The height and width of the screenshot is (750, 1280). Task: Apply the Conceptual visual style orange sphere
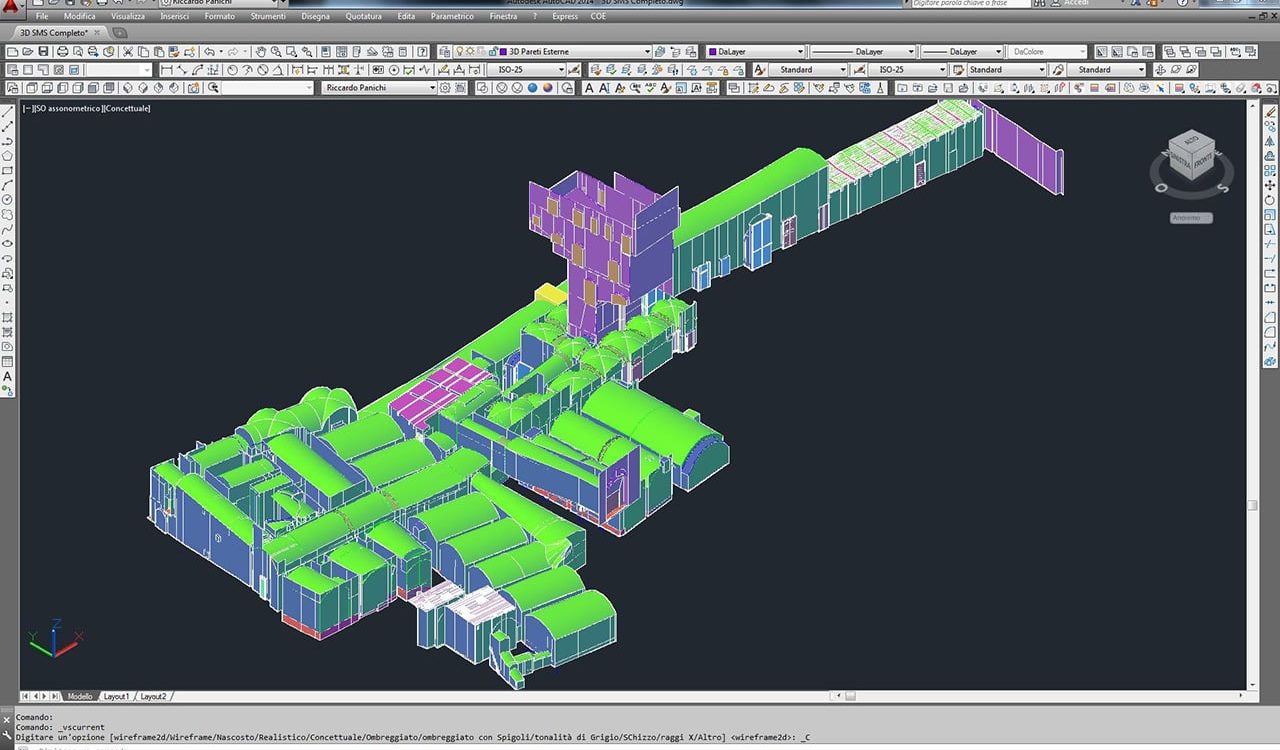(x=549, y=88)
